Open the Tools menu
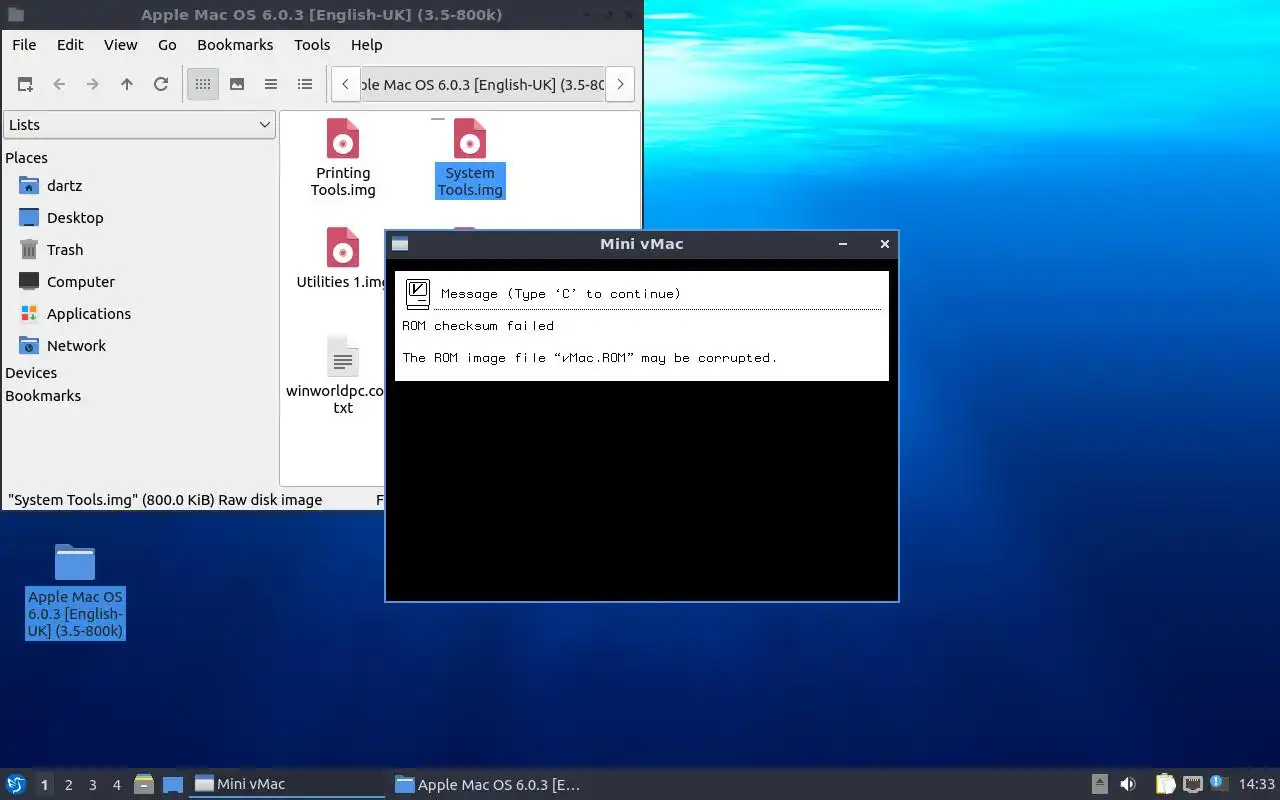Viewport: 1280px width, 800px height. [x=312, y=45]
